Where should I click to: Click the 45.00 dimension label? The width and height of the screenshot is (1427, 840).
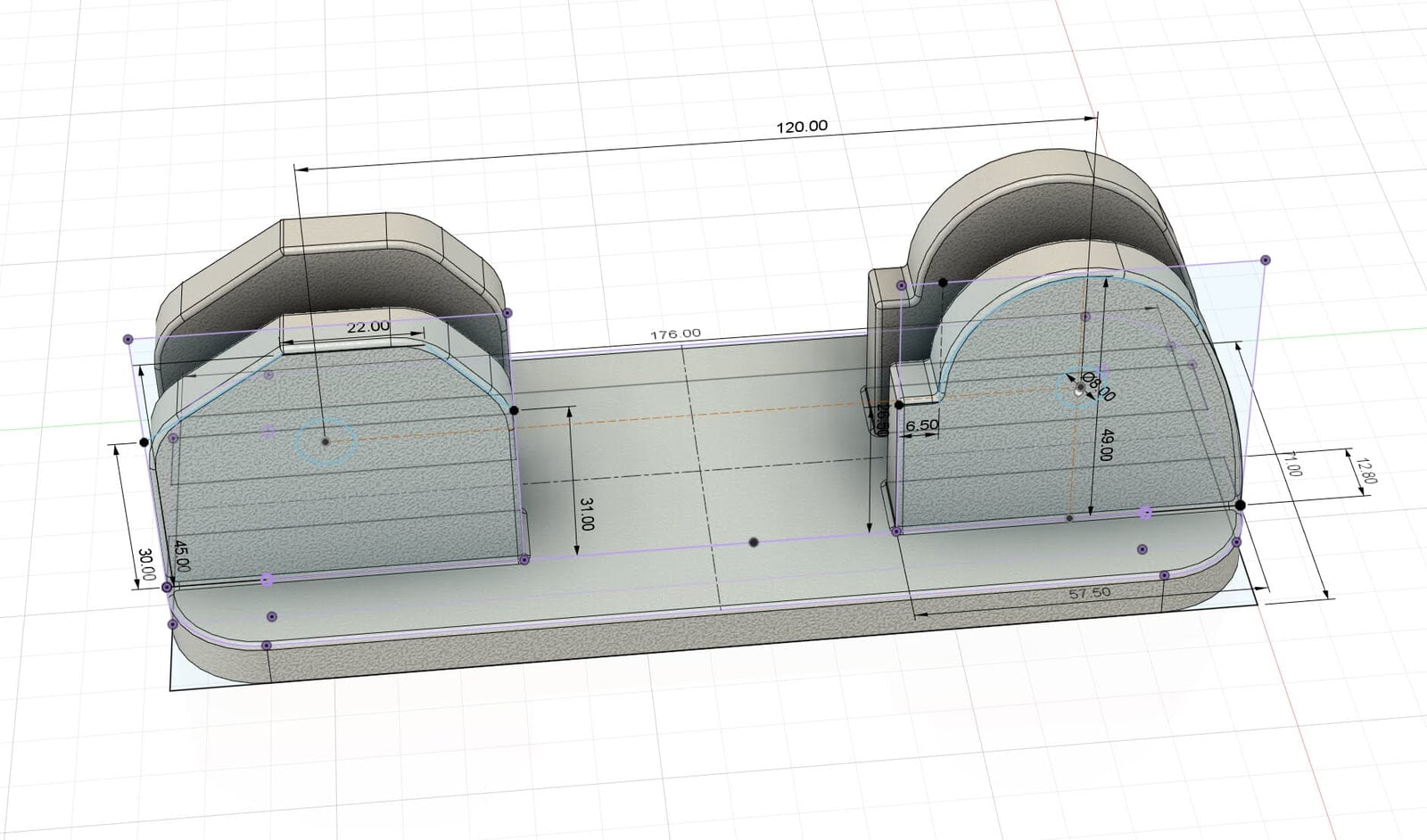[181, 556]
